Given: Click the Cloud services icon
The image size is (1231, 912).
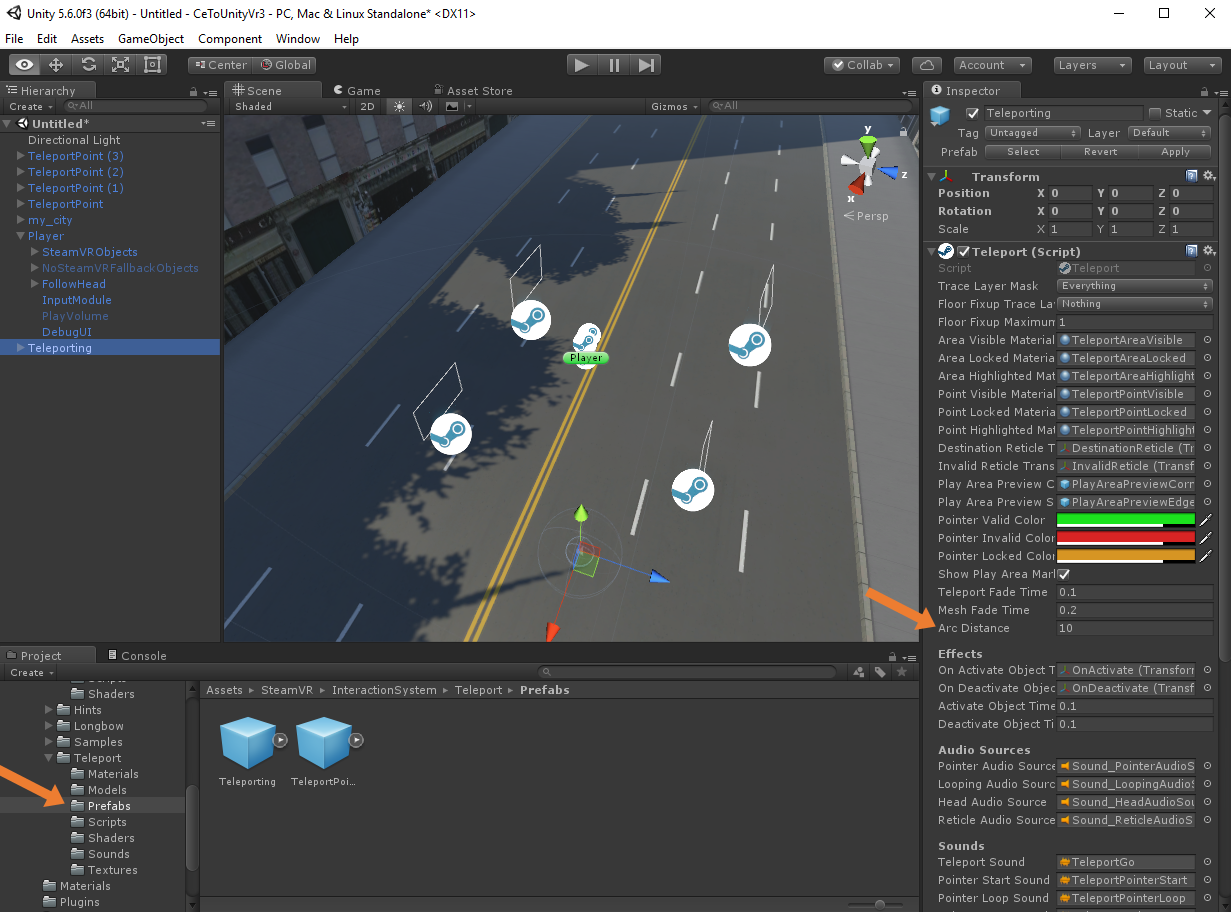Looking at the screenshot, I should (926, 65).
